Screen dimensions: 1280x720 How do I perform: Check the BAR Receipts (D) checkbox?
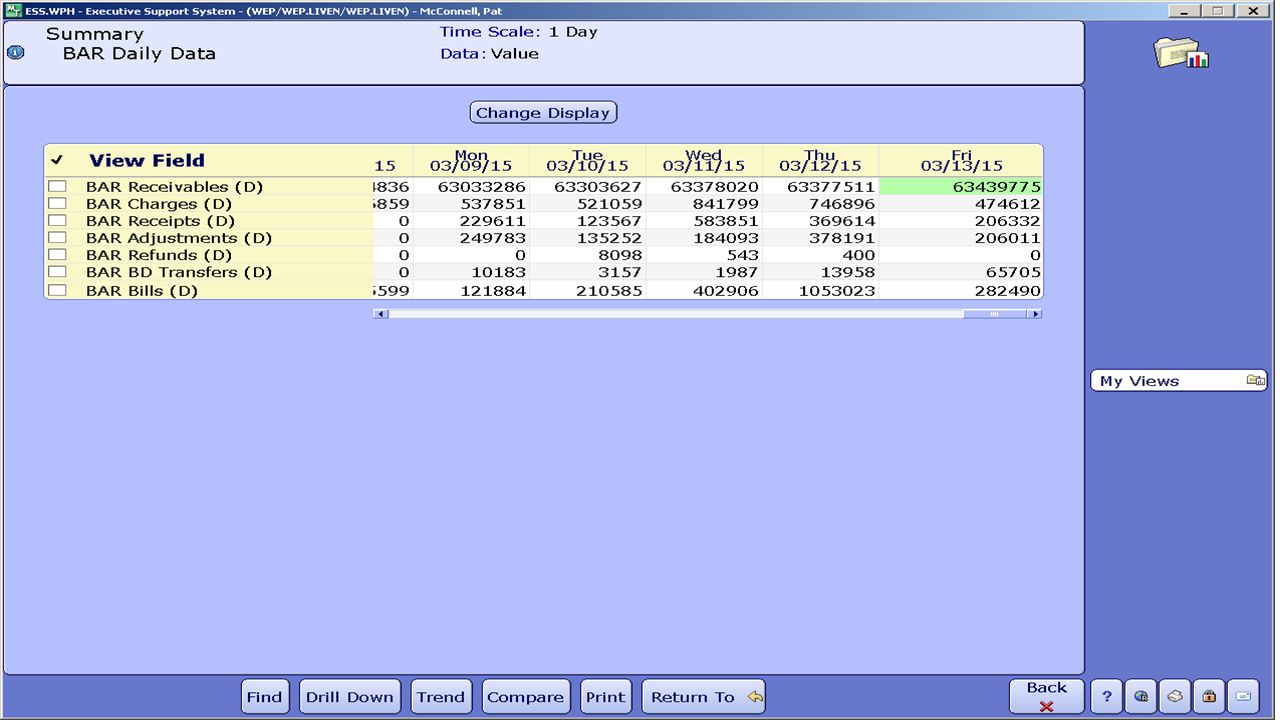click(58, 221)
